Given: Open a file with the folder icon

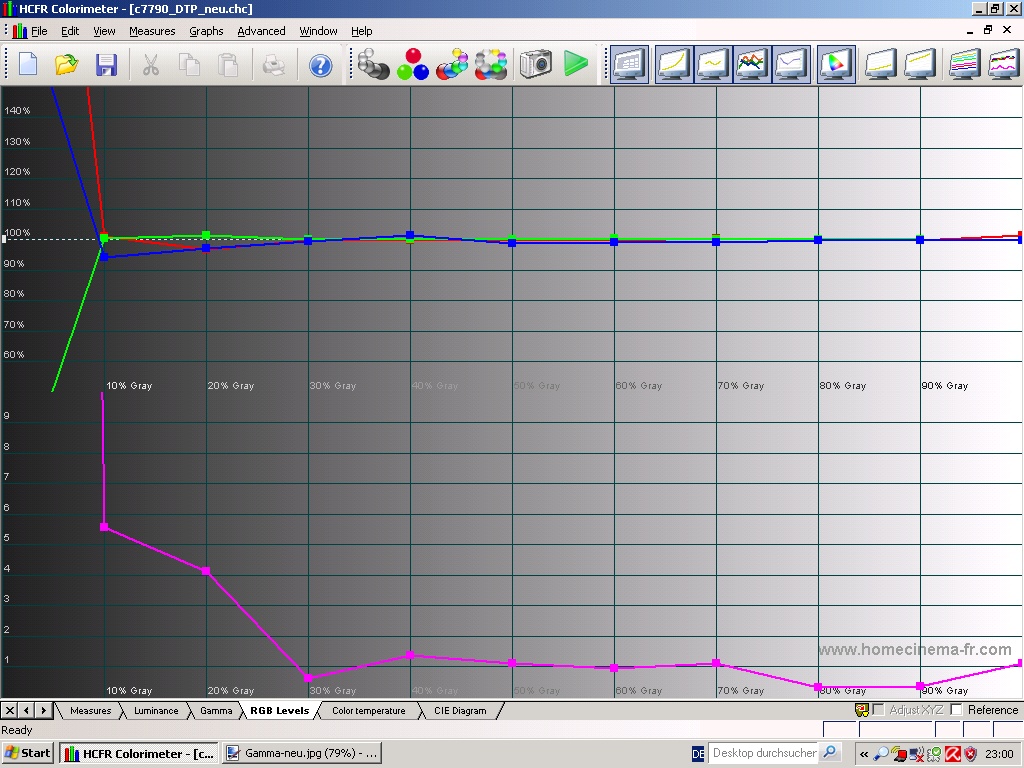Looking at the screenshot, I should tap(67, 65).
